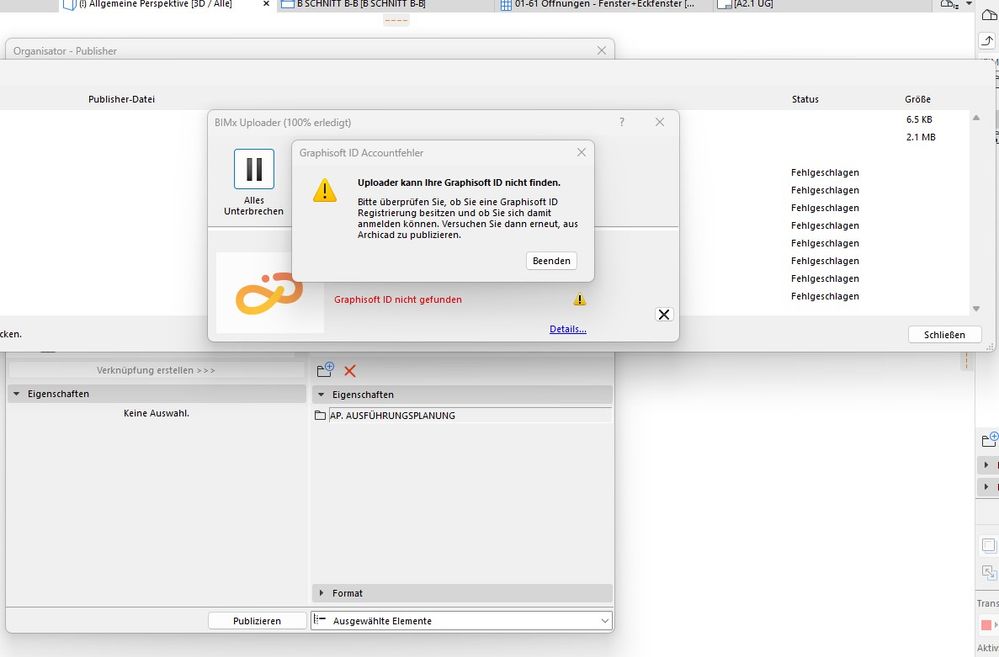Click the red delete X icon in the Organisator
Image resolution: width=999 pixels, height=657 pixels.
(x=350, y=371)
